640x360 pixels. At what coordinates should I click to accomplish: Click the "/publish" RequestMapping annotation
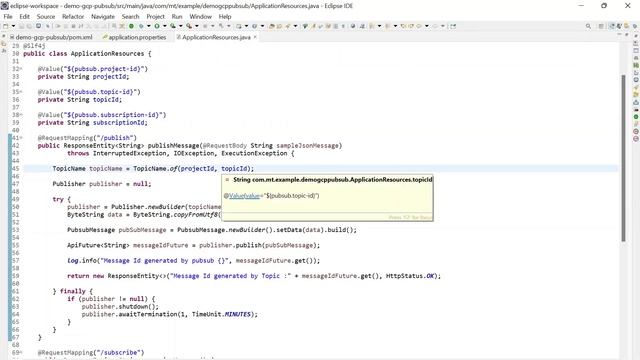point(87,138)
